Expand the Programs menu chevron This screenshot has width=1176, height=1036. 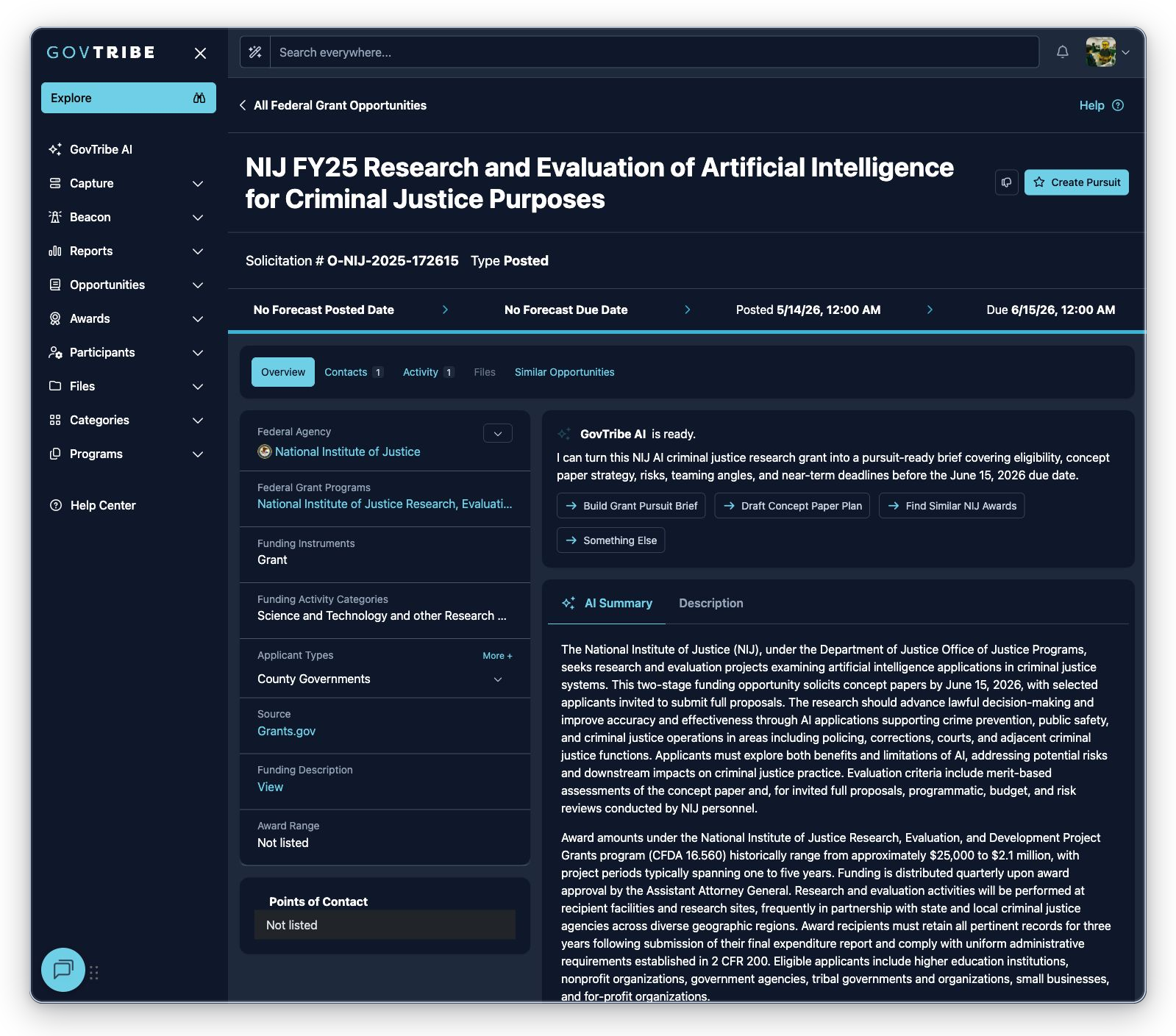198,454
